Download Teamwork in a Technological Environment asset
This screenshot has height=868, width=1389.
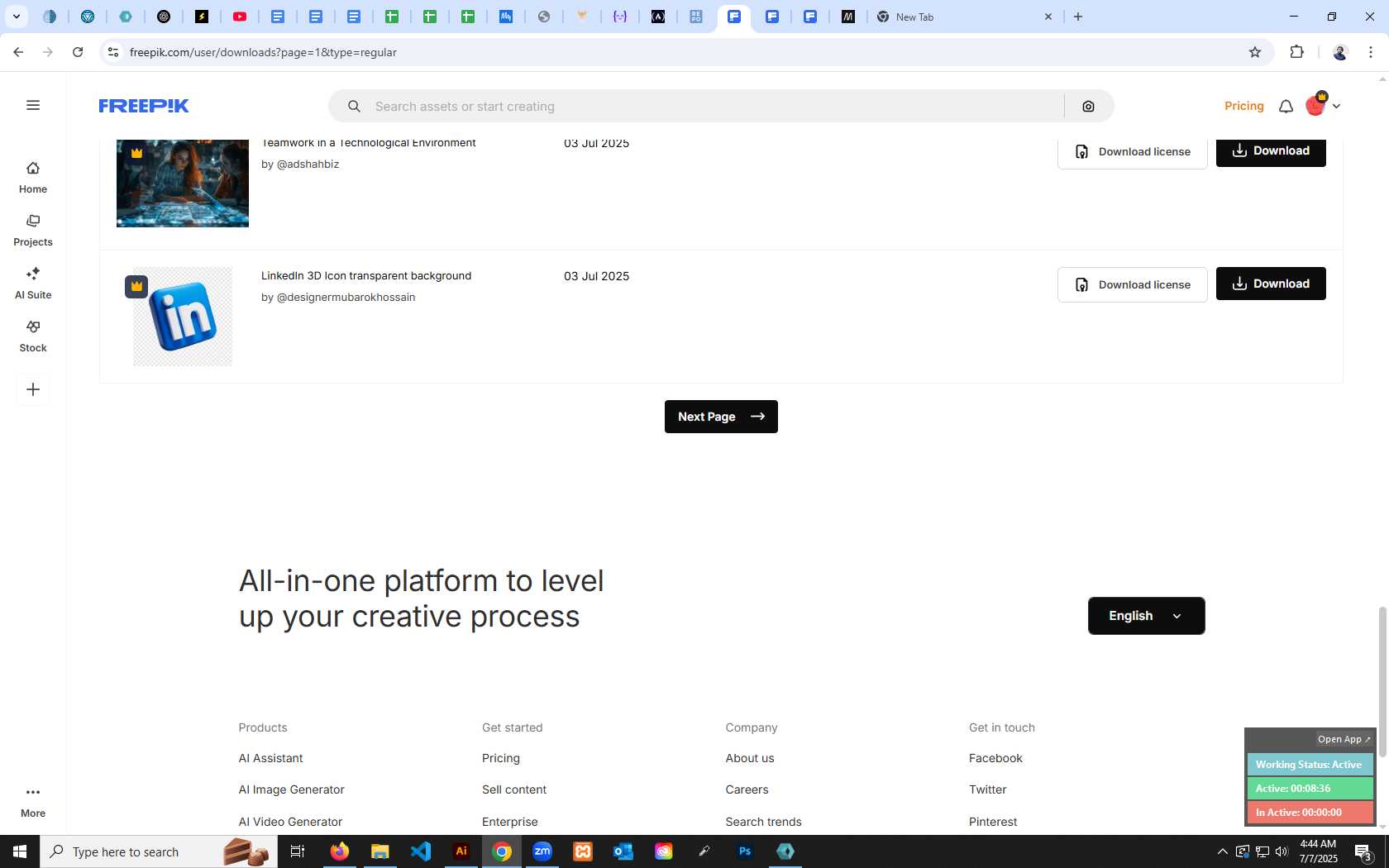pos(1271,151)
